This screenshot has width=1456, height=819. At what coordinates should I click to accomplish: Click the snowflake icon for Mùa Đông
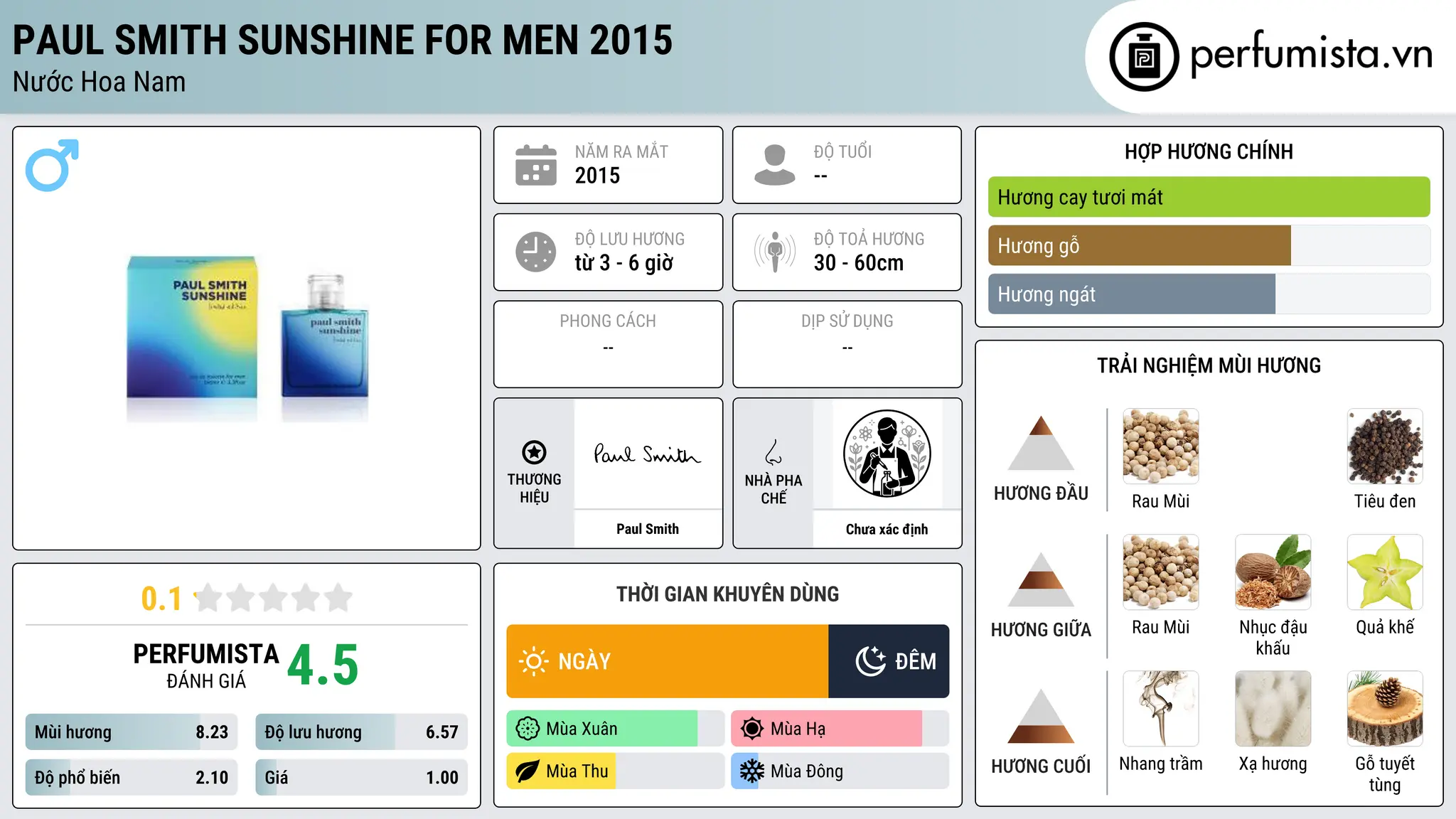[751, 771]
